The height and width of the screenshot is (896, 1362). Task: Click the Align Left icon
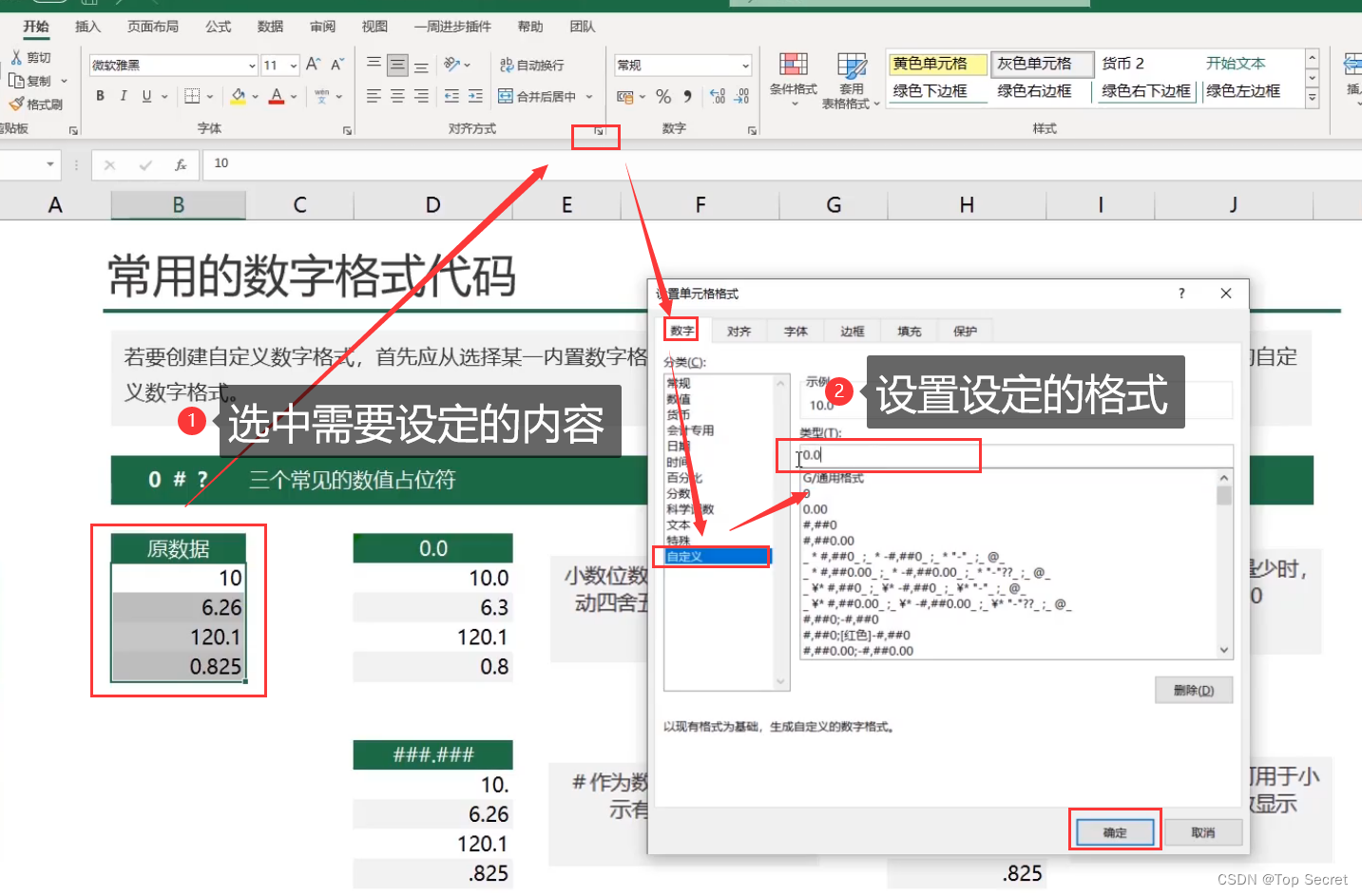pyautogui.click(x=374, y=96)
